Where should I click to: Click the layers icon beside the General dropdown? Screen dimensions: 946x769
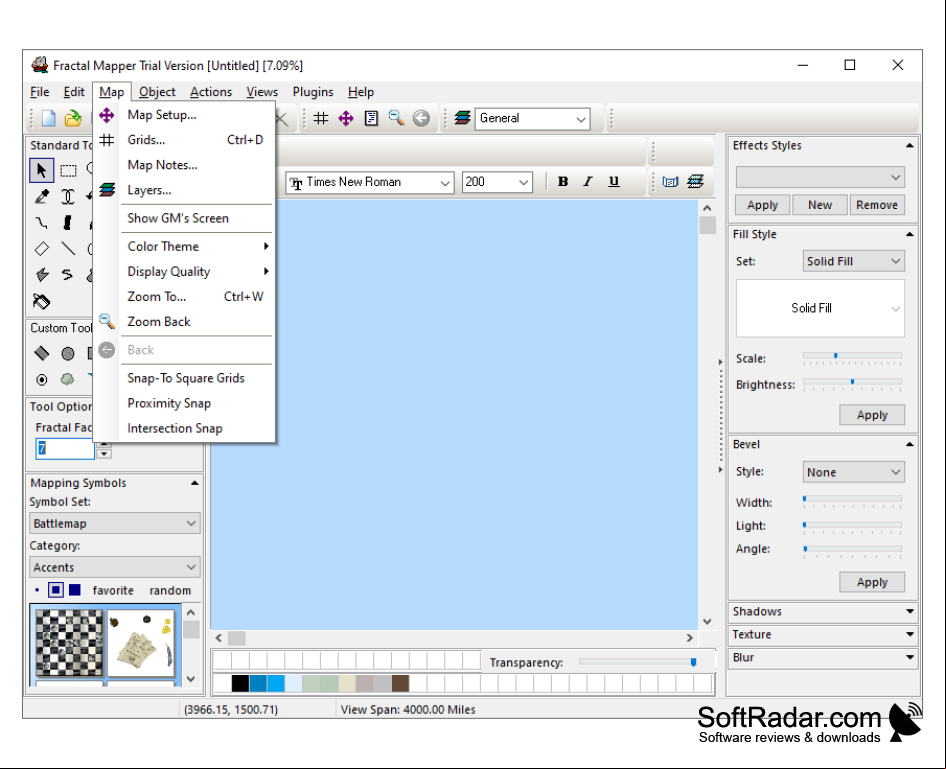point(463,118)
